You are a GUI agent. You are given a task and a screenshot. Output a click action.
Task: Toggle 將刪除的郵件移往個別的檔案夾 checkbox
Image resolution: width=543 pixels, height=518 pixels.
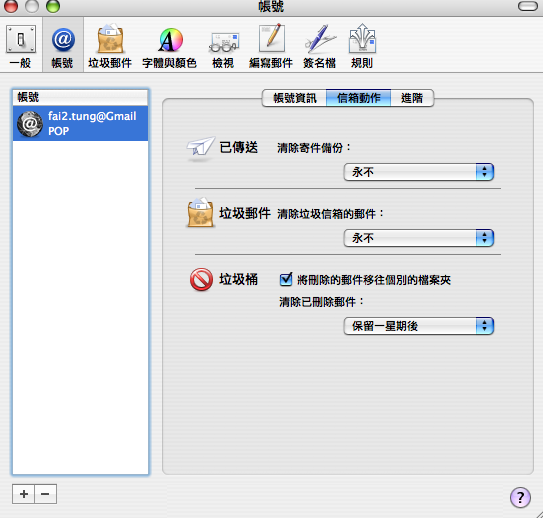click(x=286, y=279)
